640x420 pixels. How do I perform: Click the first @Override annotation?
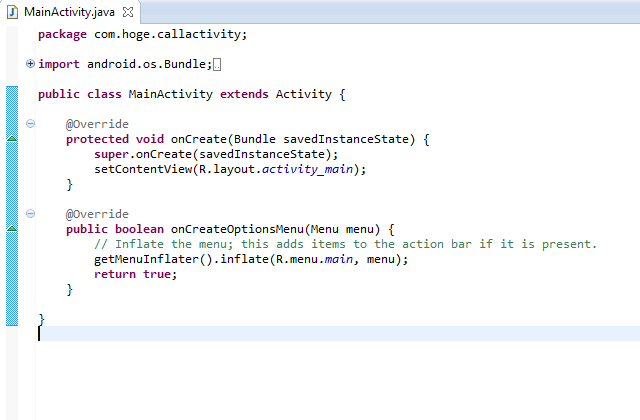pyautogui.click(x=97, y=124)
